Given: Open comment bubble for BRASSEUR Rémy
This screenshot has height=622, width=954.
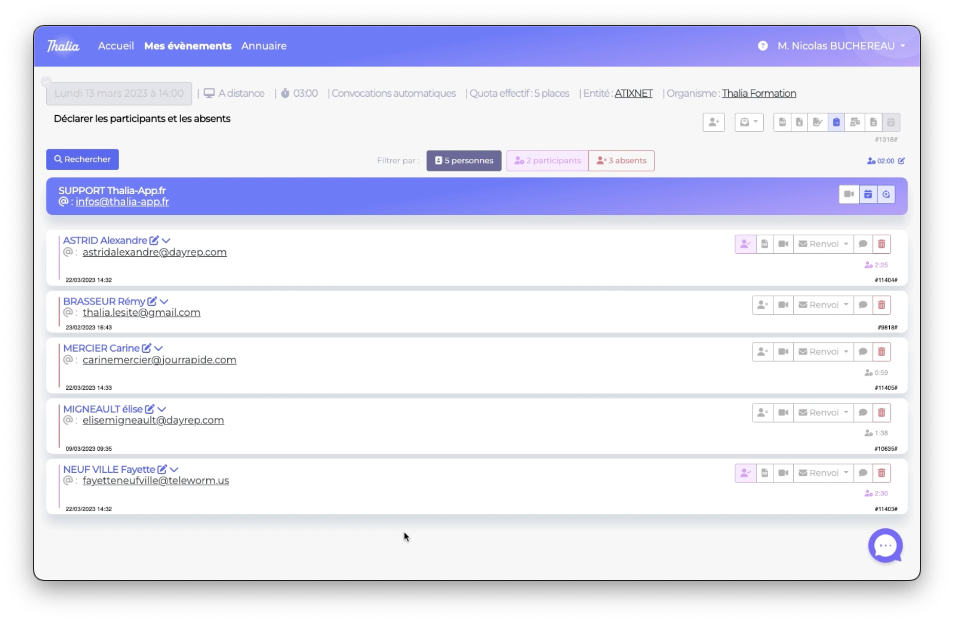Looking at the screenshot, I should pyautogui.click(x=863, y=305).
